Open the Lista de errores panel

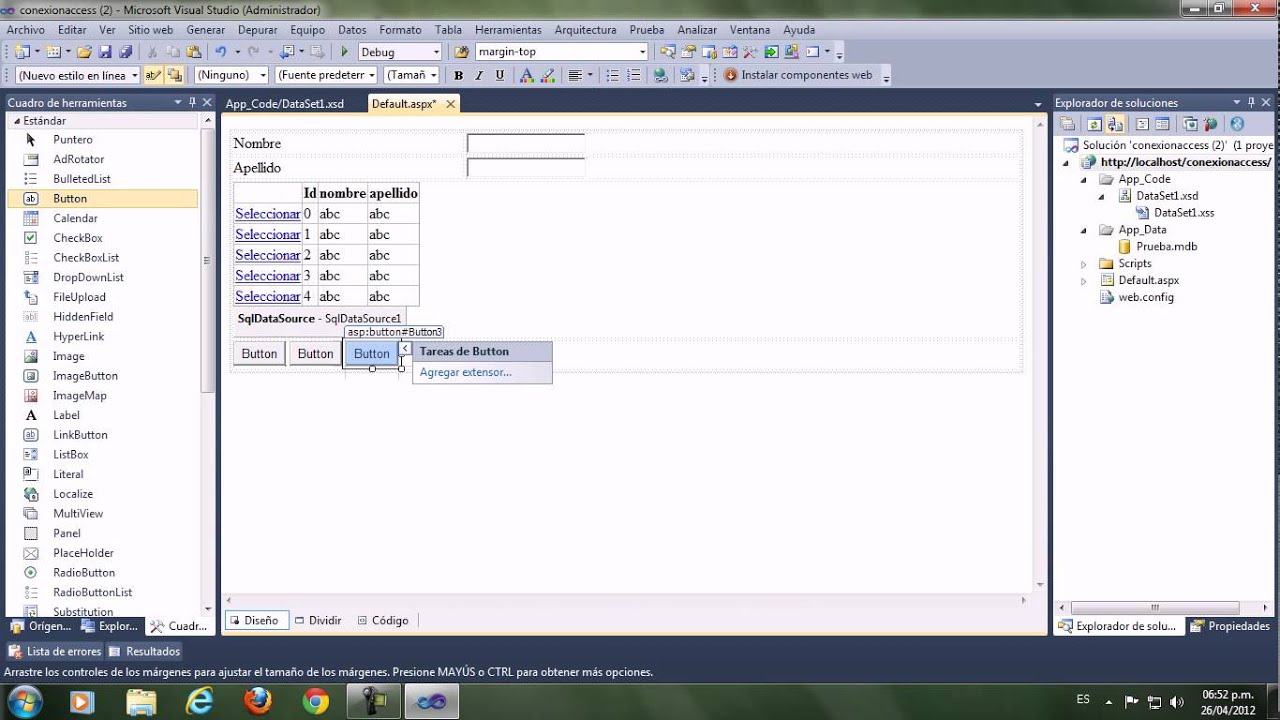pyautogui.click(x=56, y=651)
